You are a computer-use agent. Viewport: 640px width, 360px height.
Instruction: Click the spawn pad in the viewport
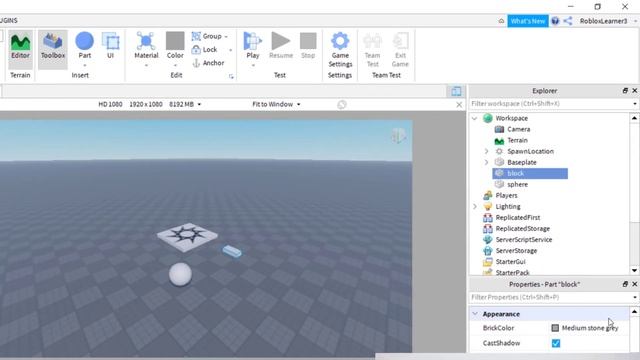coord(187,236)
